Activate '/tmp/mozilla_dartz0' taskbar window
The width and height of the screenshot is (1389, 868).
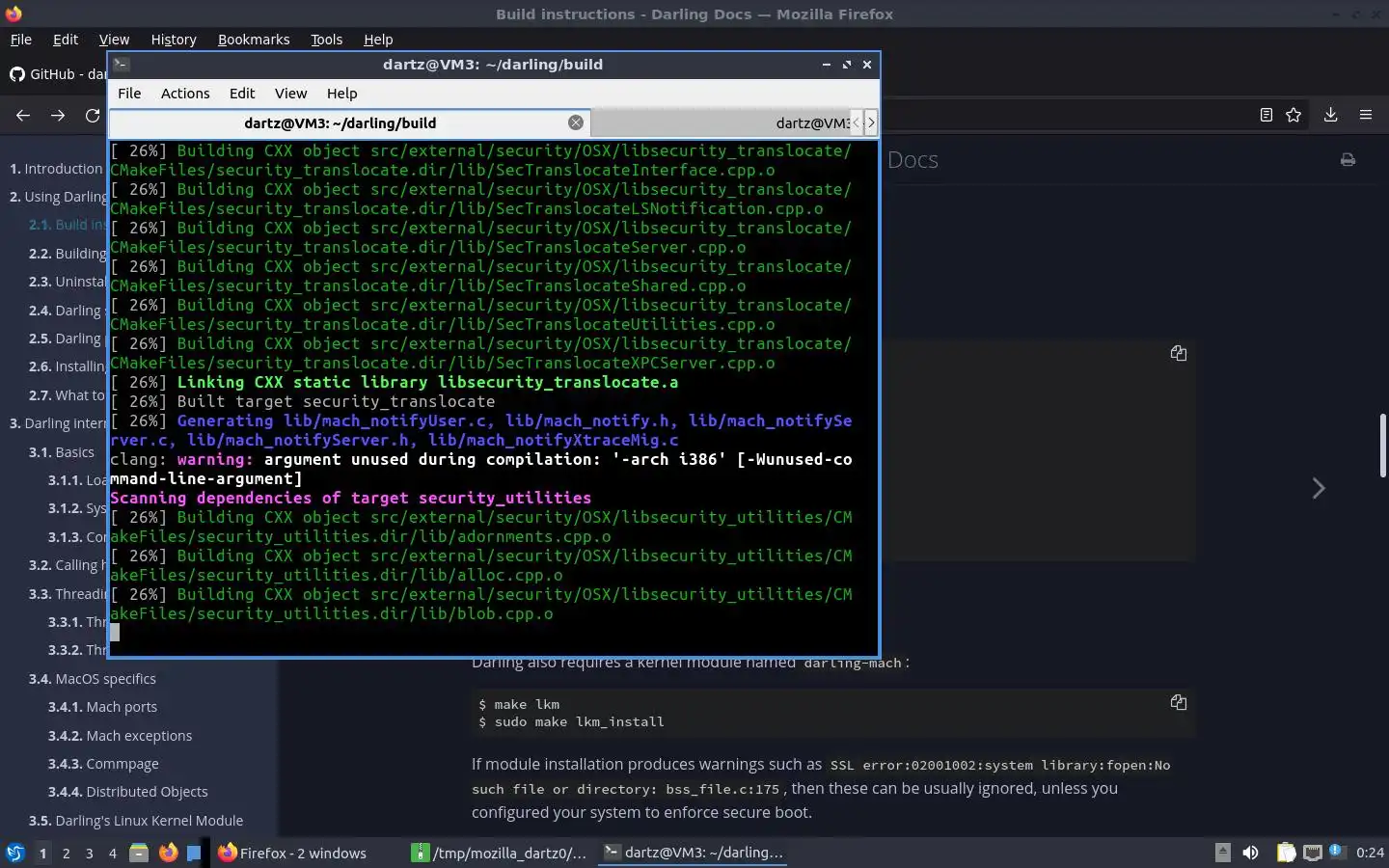pos(499,853)
